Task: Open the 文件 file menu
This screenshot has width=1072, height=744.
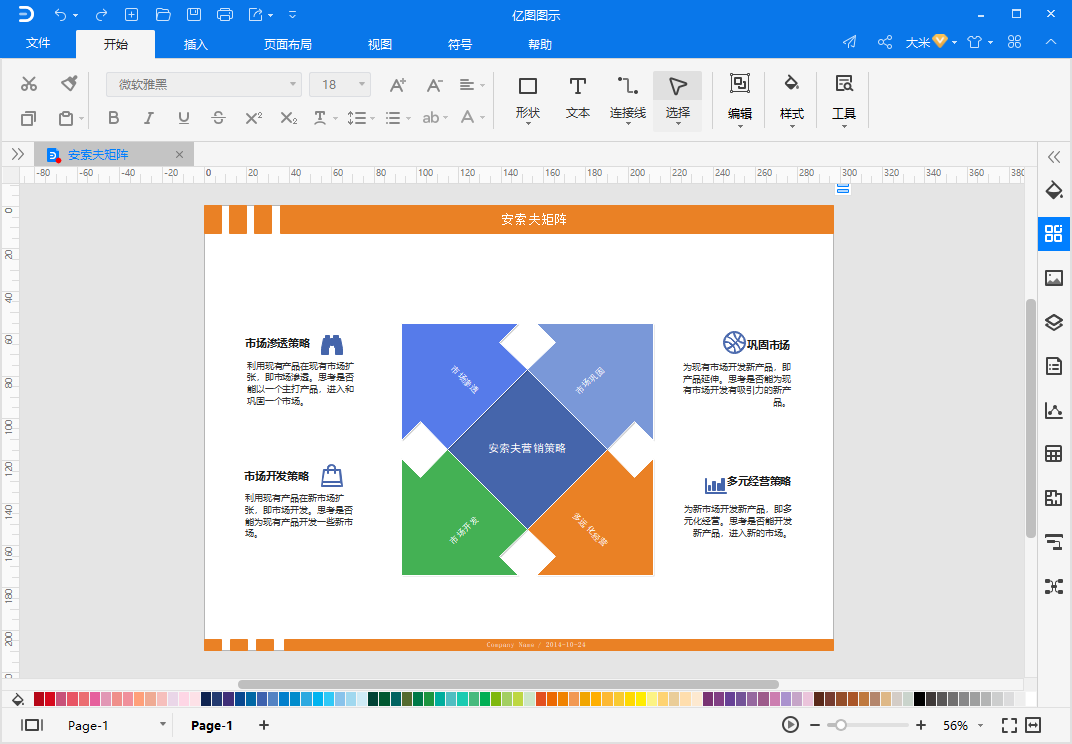Action: point(38,43)
